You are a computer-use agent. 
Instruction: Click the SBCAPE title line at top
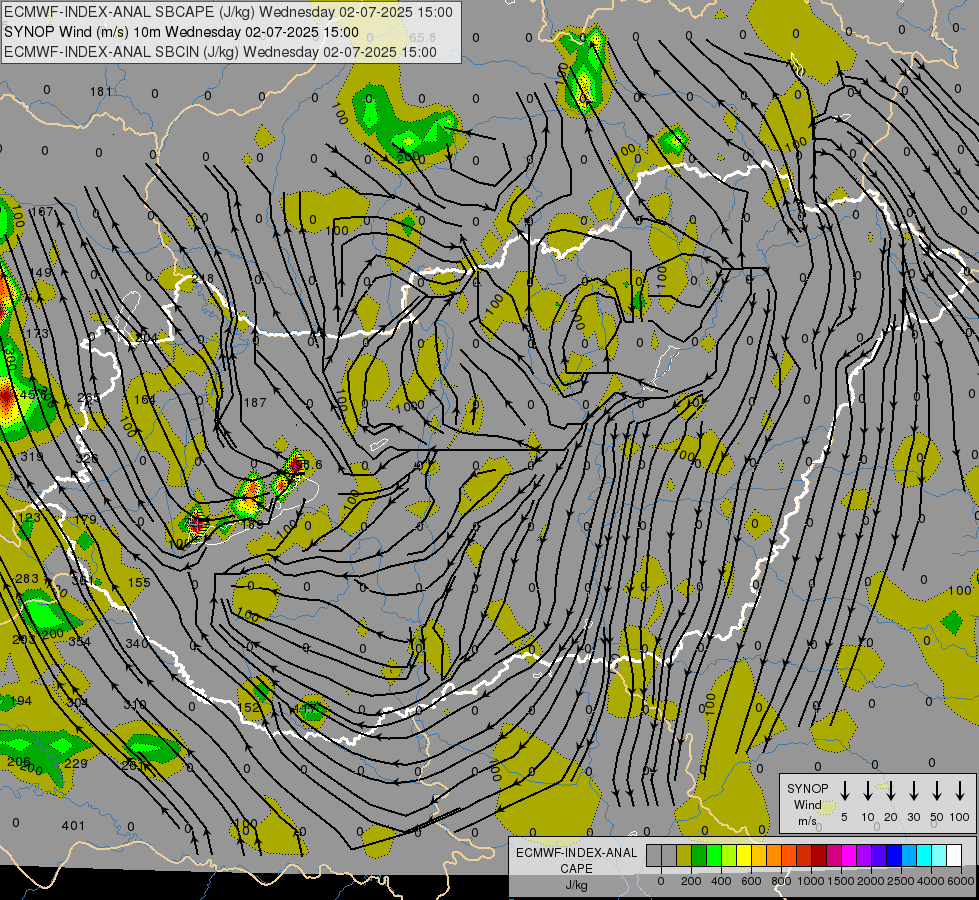click(228, 12)
